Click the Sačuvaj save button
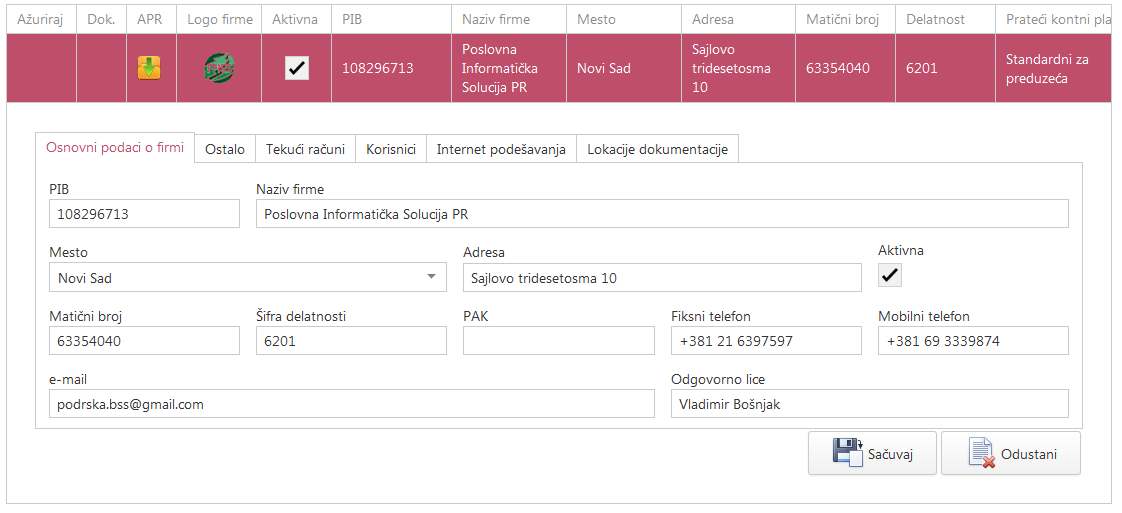The image size is (1122, 513). (872, 454)
